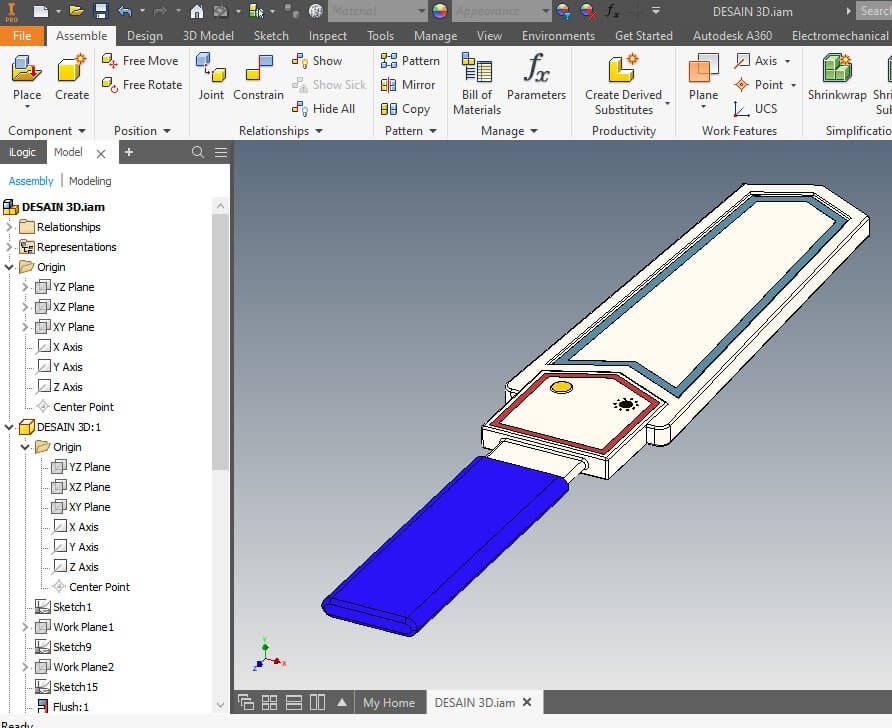
Task: Click the Show relationships tool
Action: point(317,61)
